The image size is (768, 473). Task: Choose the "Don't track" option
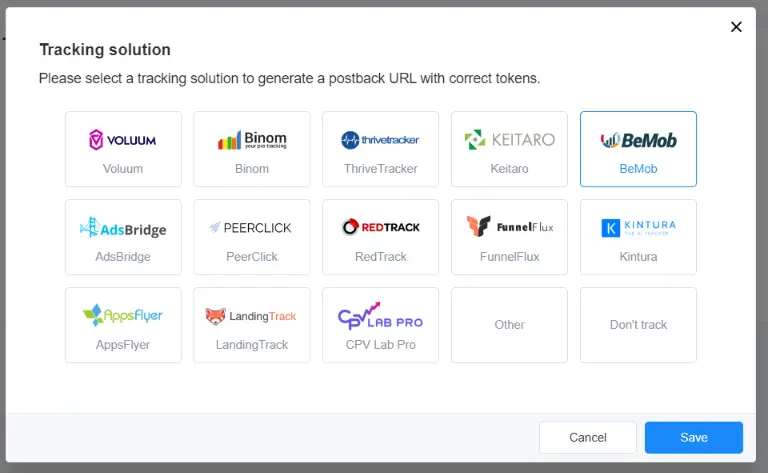(x=638, y=325)
